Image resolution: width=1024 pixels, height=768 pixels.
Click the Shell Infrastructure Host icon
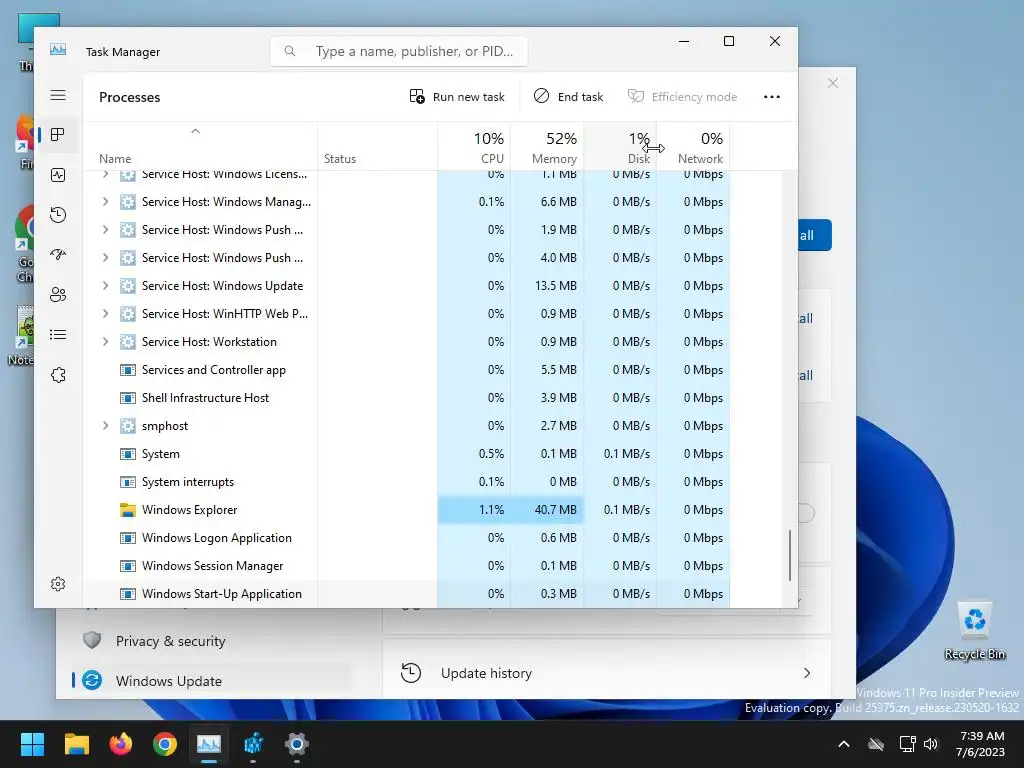point(128,398)
